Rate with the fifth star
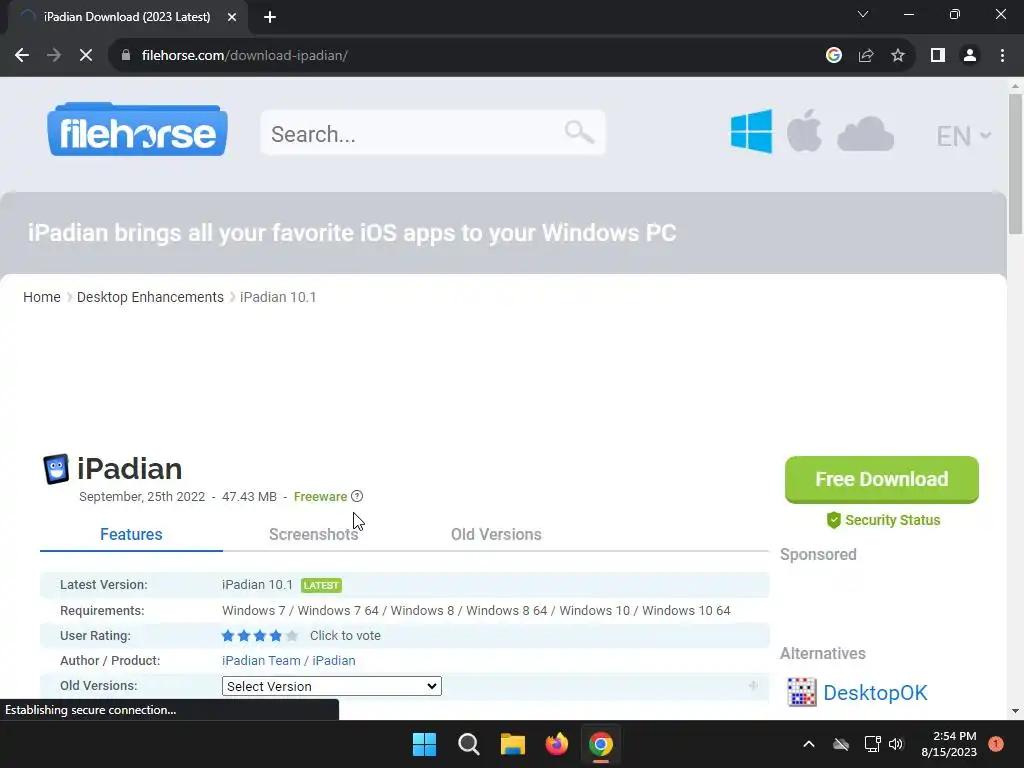 pyautogui.click(x=292, y=635)
